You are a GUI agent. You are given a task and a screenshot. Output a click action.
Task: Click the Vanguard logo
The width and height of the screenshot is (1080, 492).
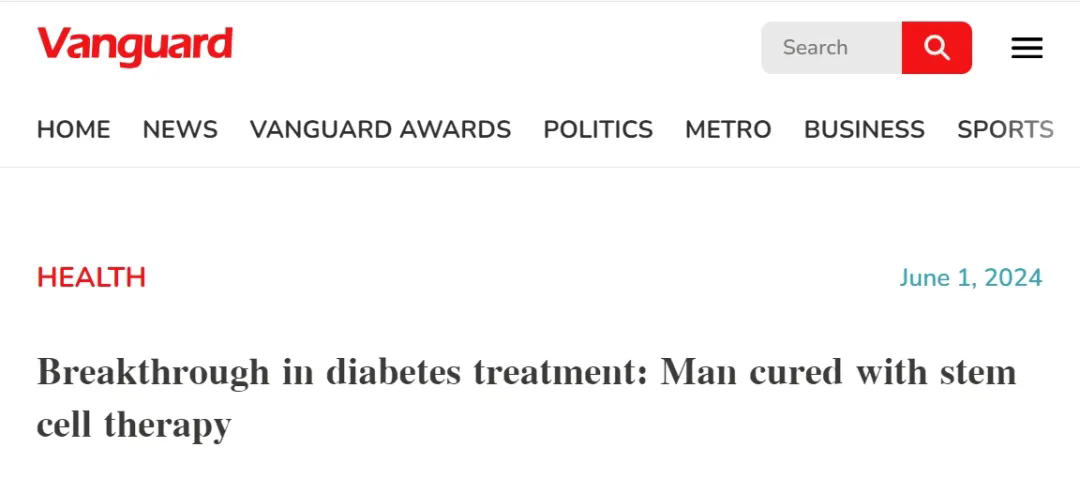point(135,46)
